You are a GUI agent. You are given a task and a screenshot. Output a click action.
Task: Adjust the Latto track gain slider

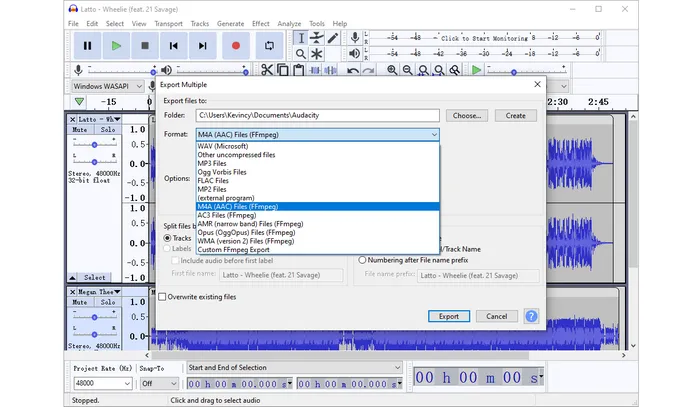pos(94,145)
